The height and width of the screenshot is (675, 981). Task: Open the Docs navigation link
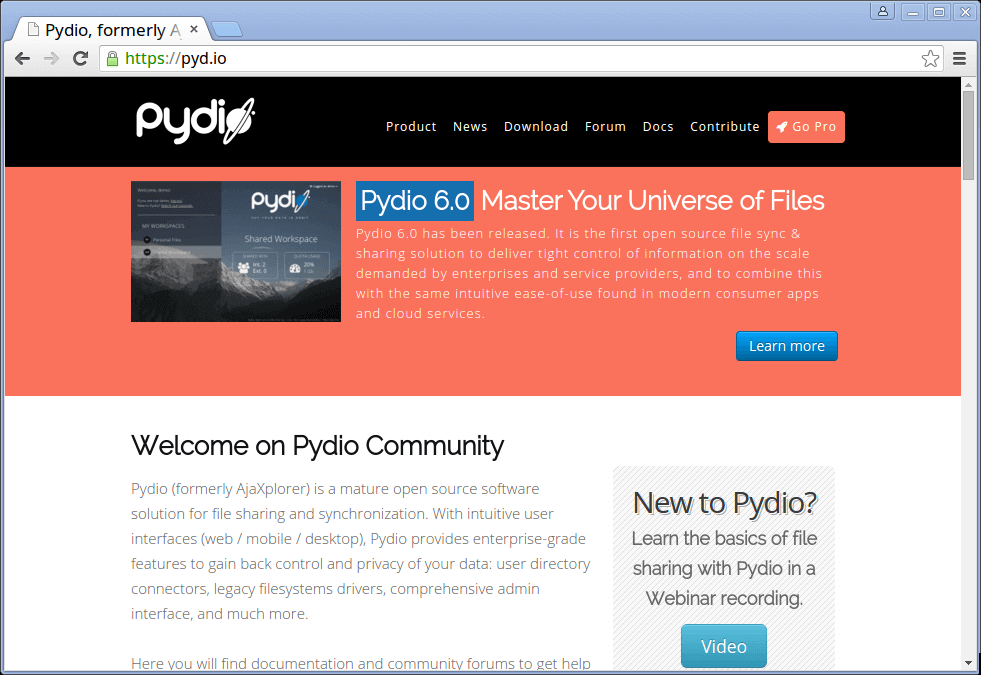tap(658, 127)
